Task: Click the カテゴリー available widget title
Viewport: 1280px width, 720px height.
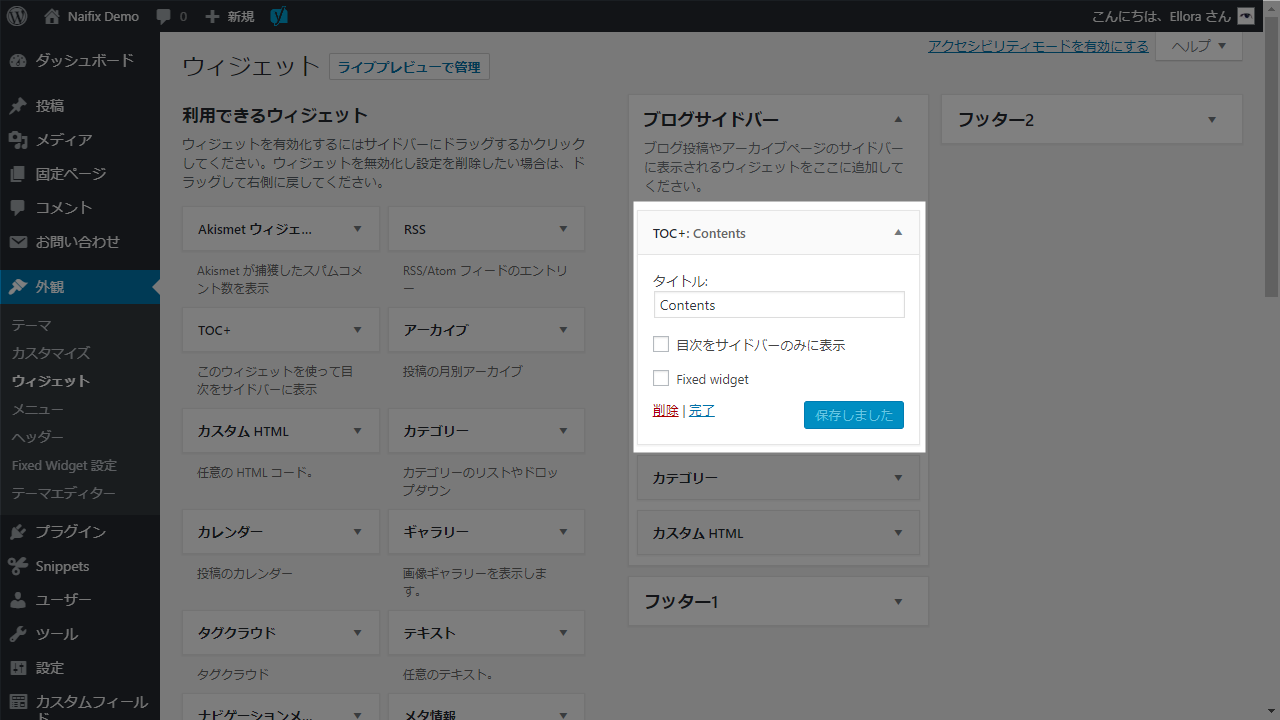Action: 436,431
